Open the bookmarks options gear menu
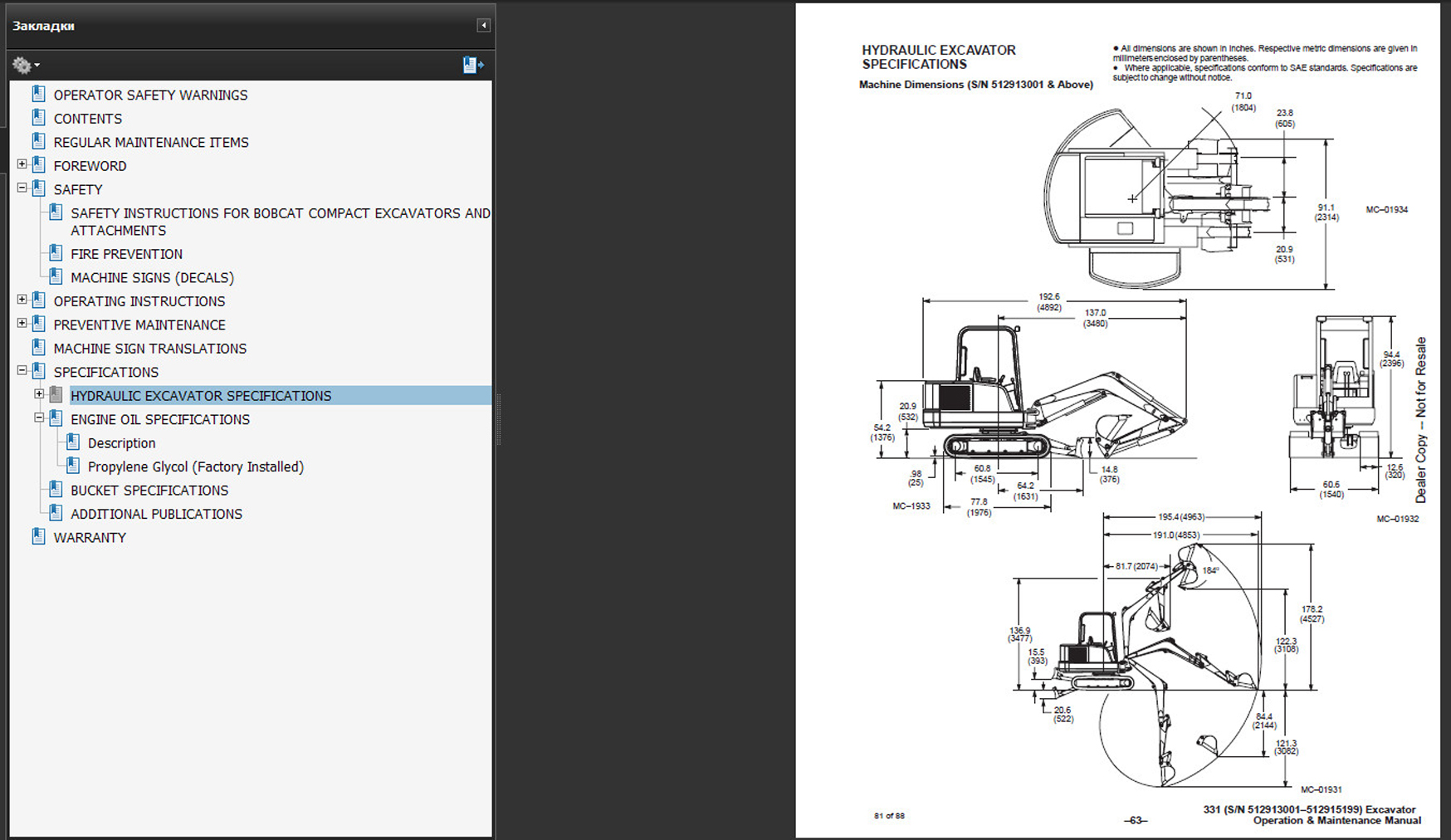 (x=25, y=65)
